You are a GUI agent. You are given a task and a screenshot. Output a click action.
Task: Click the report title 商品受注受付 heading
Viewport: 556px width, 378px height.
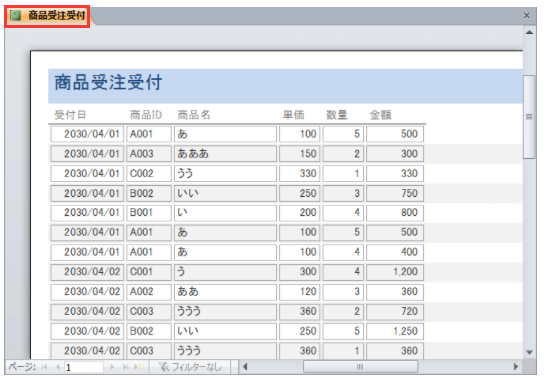109,82
